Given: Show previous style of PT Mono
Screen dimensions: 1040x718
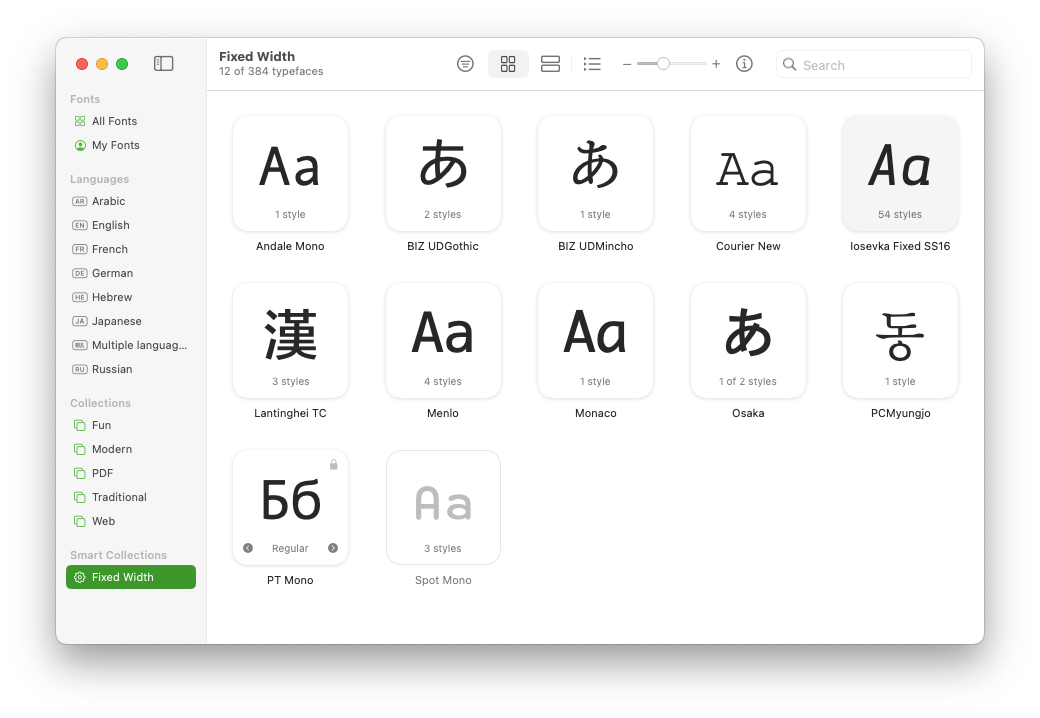Looking at the screenshot, I should point(248,548).
